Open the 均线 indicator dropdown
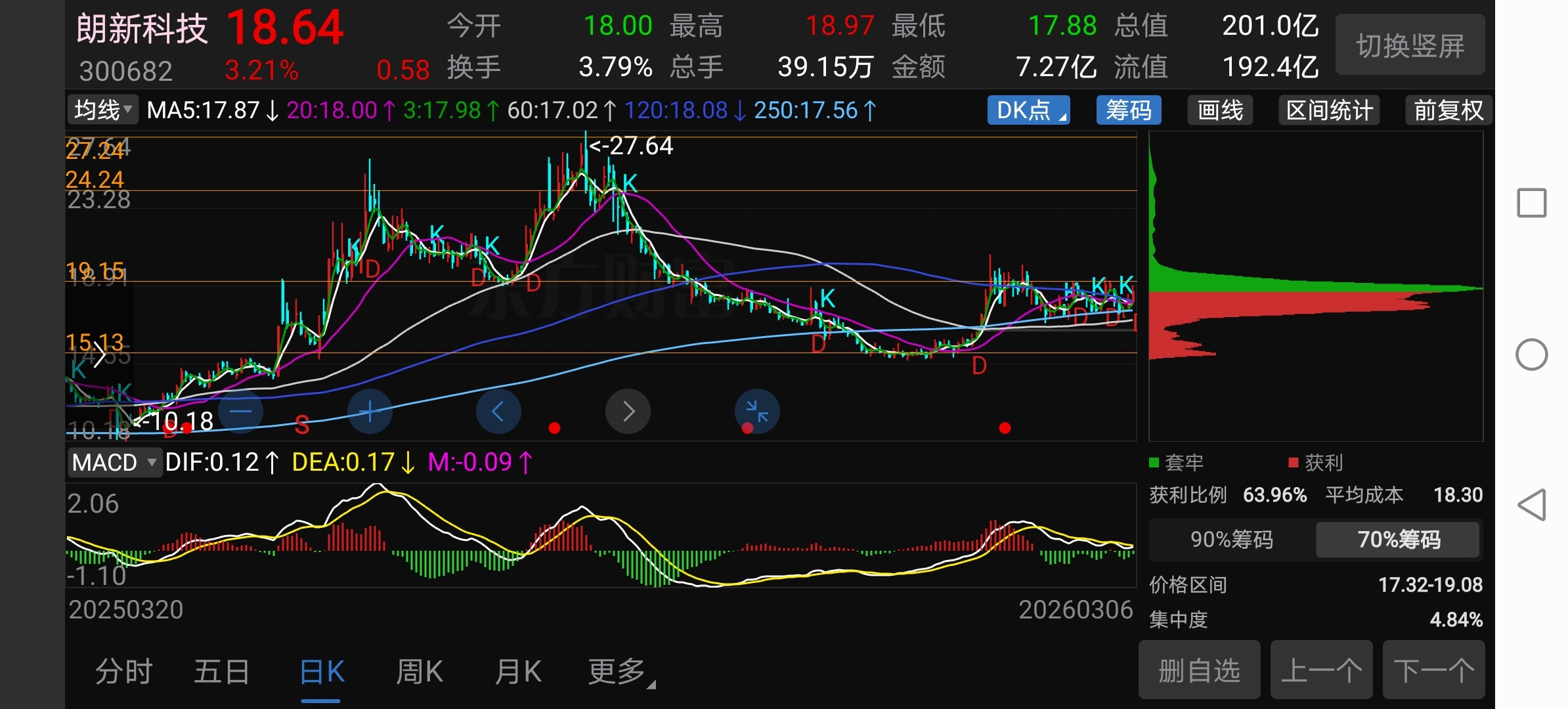The image size is (1568, 709). point(103,110)
